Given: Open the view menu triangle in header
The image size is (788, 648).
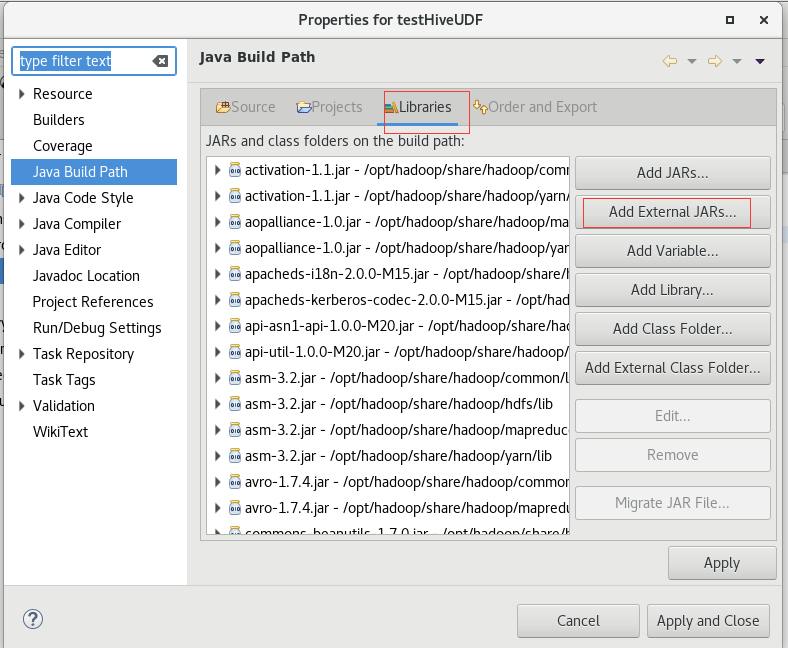Looking at the screenshot, I should pos(760,62).
